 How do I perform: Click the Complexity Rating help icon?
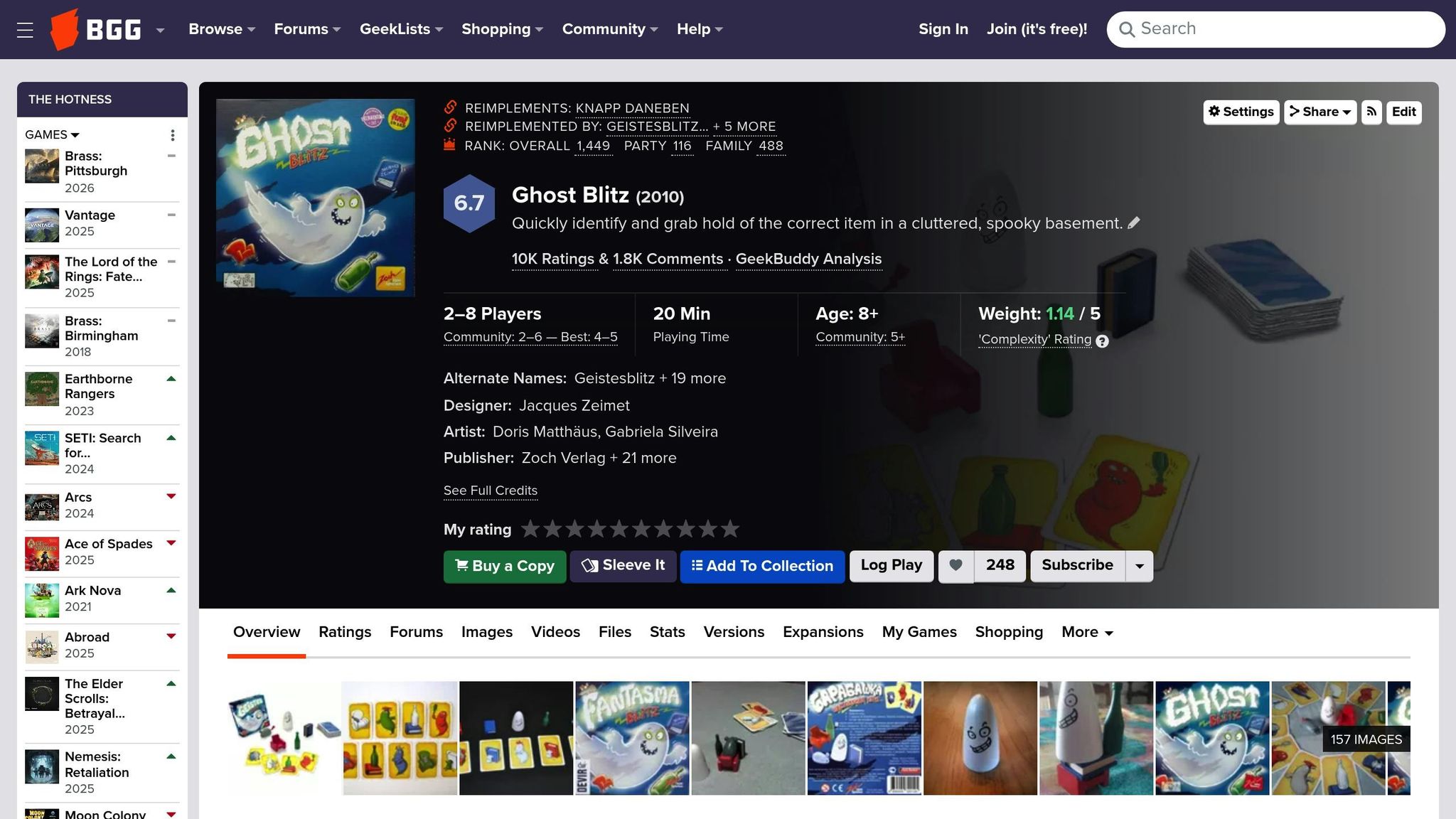[x=1102, y=341]
